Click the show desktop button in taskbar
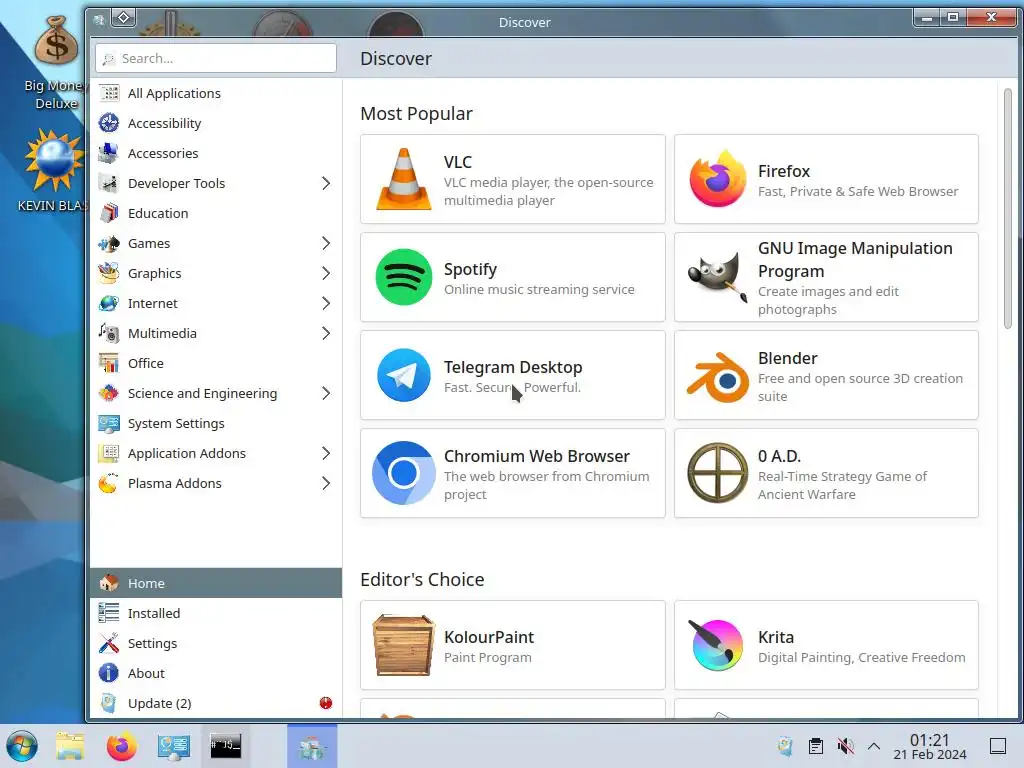The image size is (1024, 768). pyautogui.click(x=998, y=746)
